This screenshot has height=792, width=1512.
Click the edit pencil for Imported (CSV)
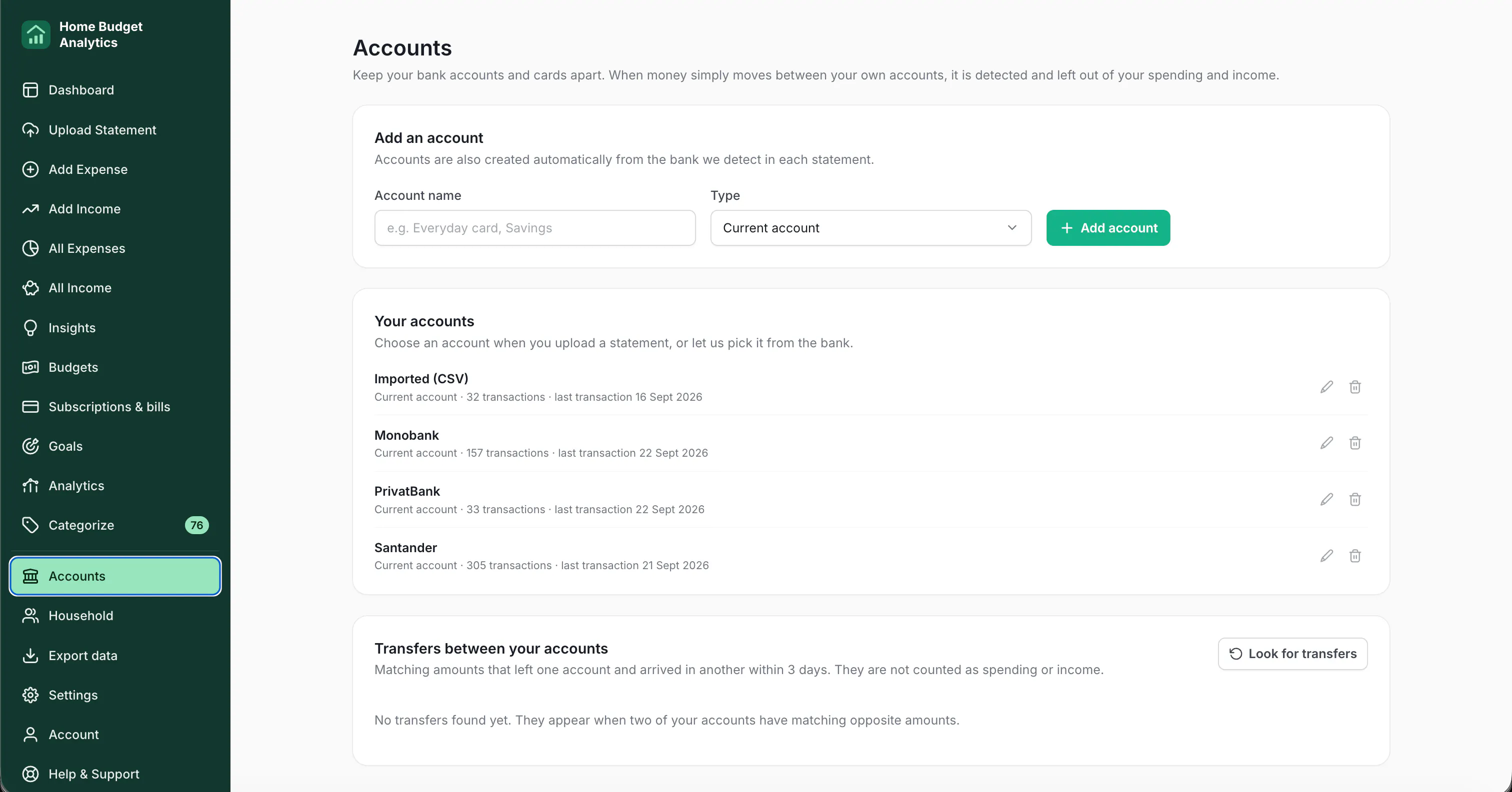pyautogui.click(x=1326, y=387)
